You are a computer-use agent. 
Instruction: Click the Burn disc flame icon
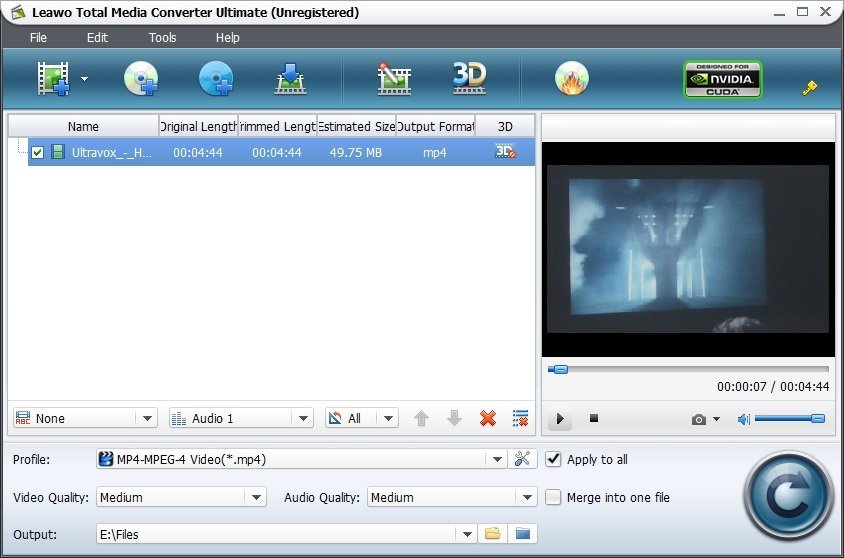coord(572,79)
